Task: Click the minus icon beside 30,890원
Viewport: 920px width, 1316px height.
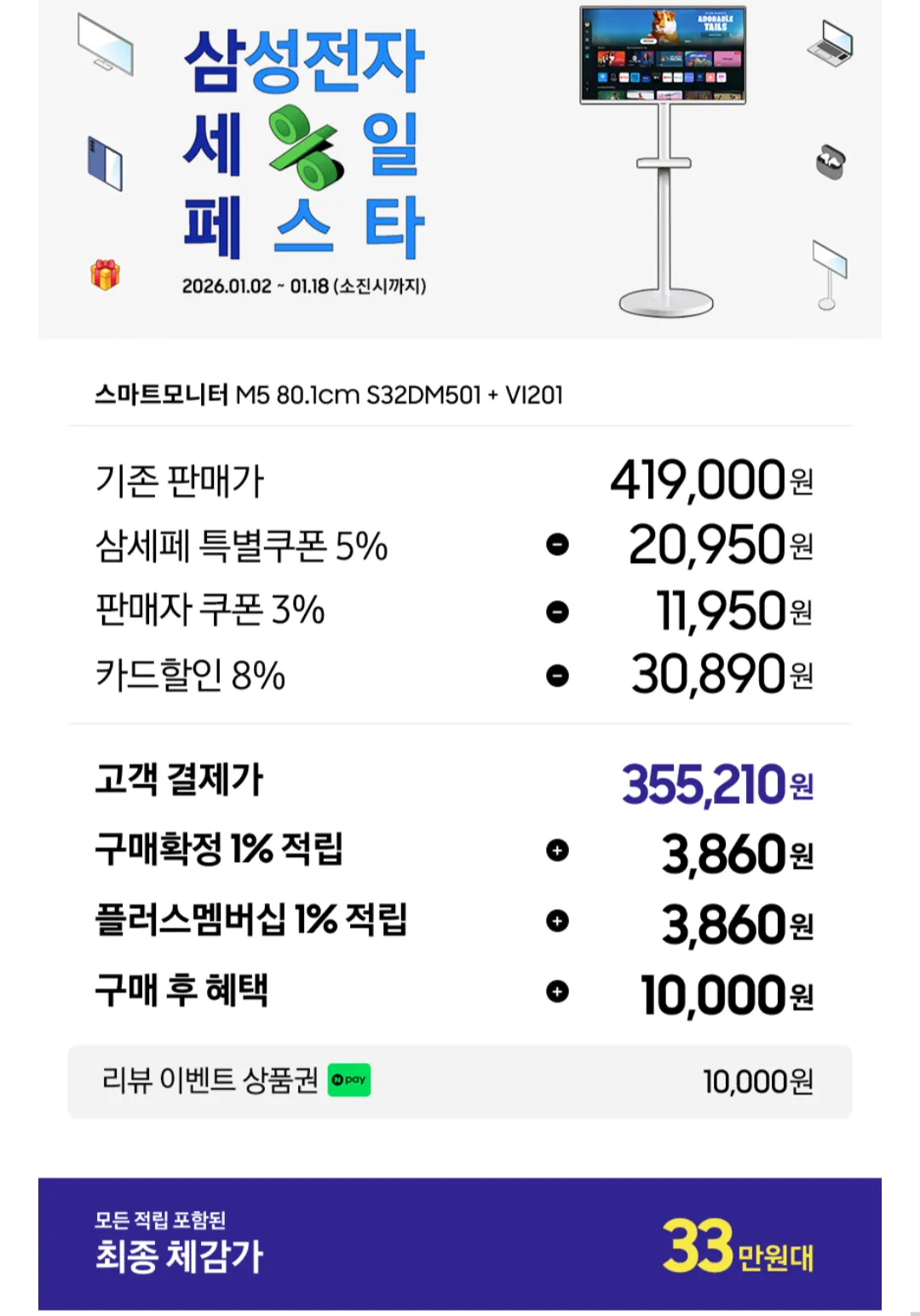Action: coord(557,675)
